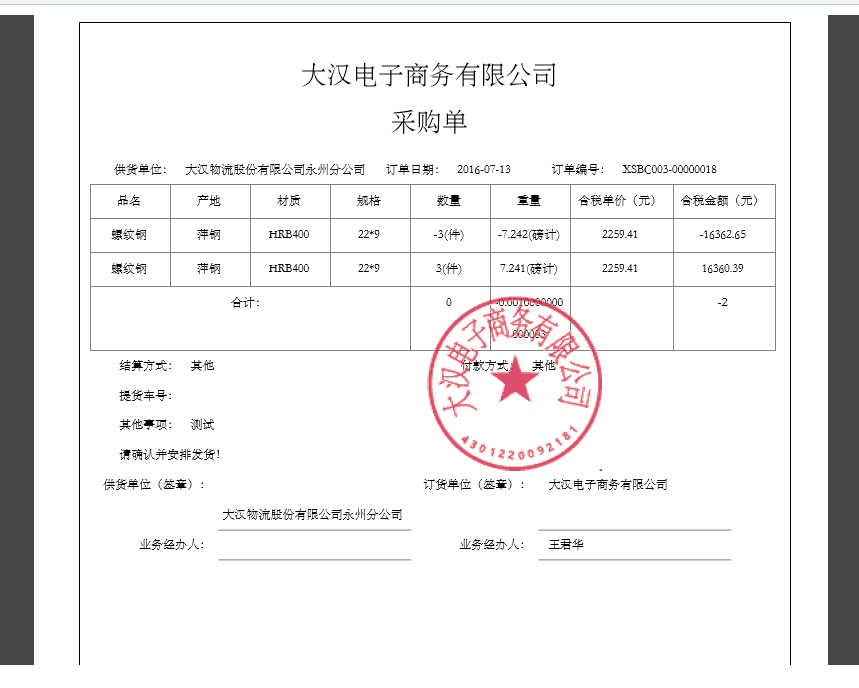Click the 规格 column header
The image size is (859, 688).
point(369,201)
